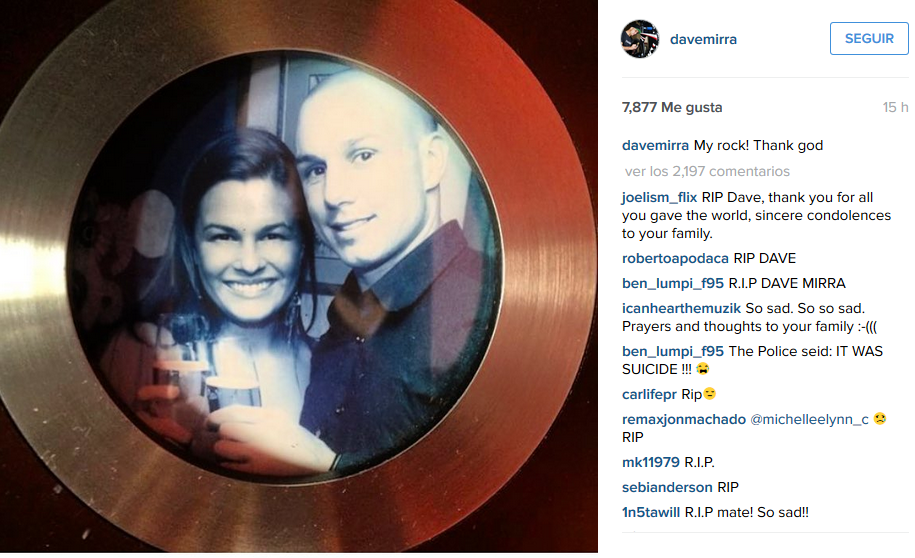Open mk11979 commenter profile
915x558 pixels.
651,462
